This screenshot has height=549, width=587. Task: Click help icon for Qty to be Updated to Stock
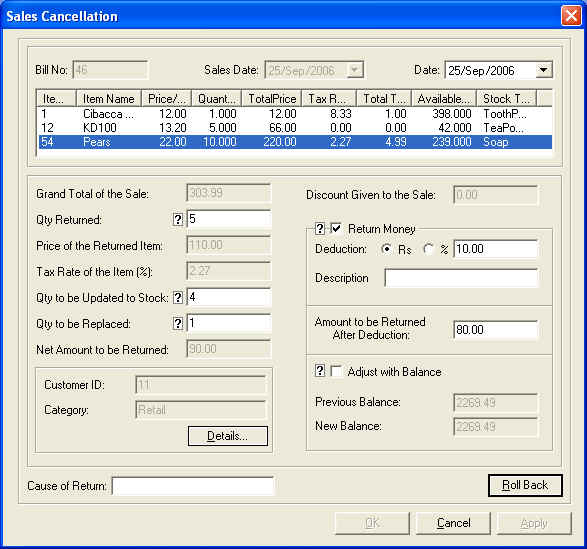coord(178,298)
